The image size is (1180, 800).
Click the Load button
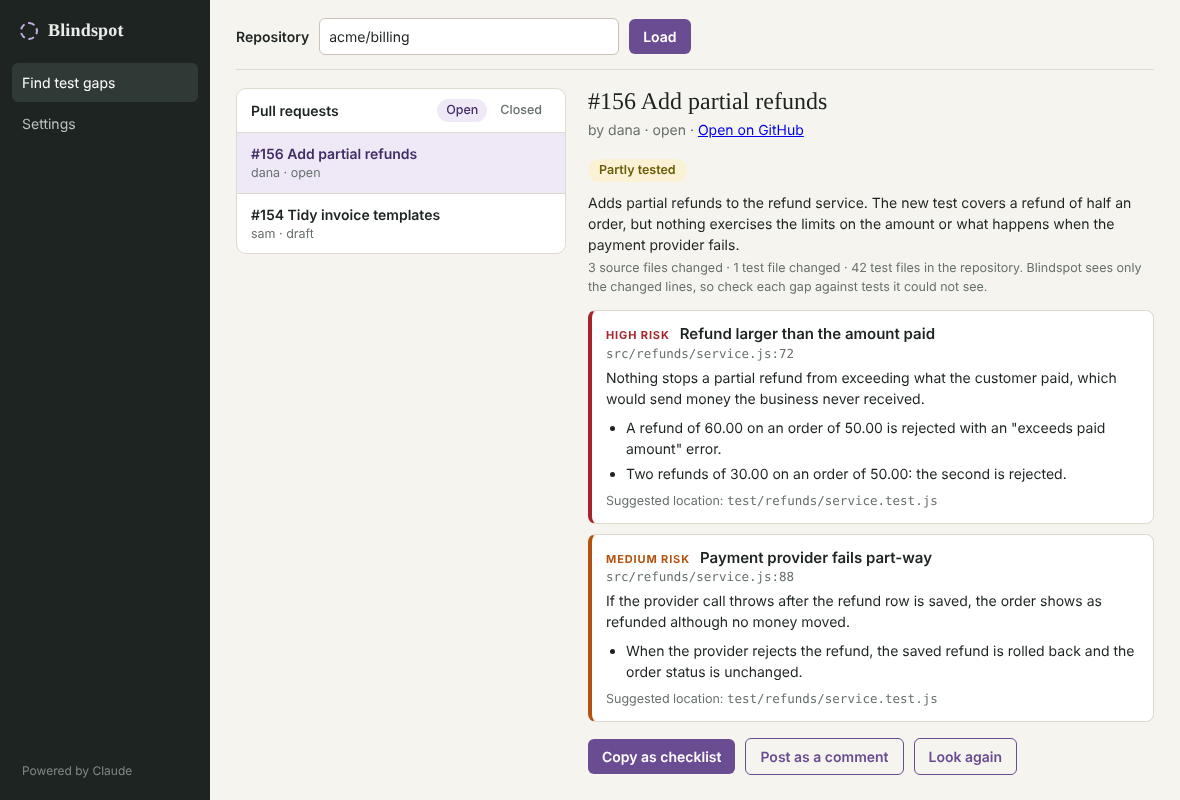[659, 37]
